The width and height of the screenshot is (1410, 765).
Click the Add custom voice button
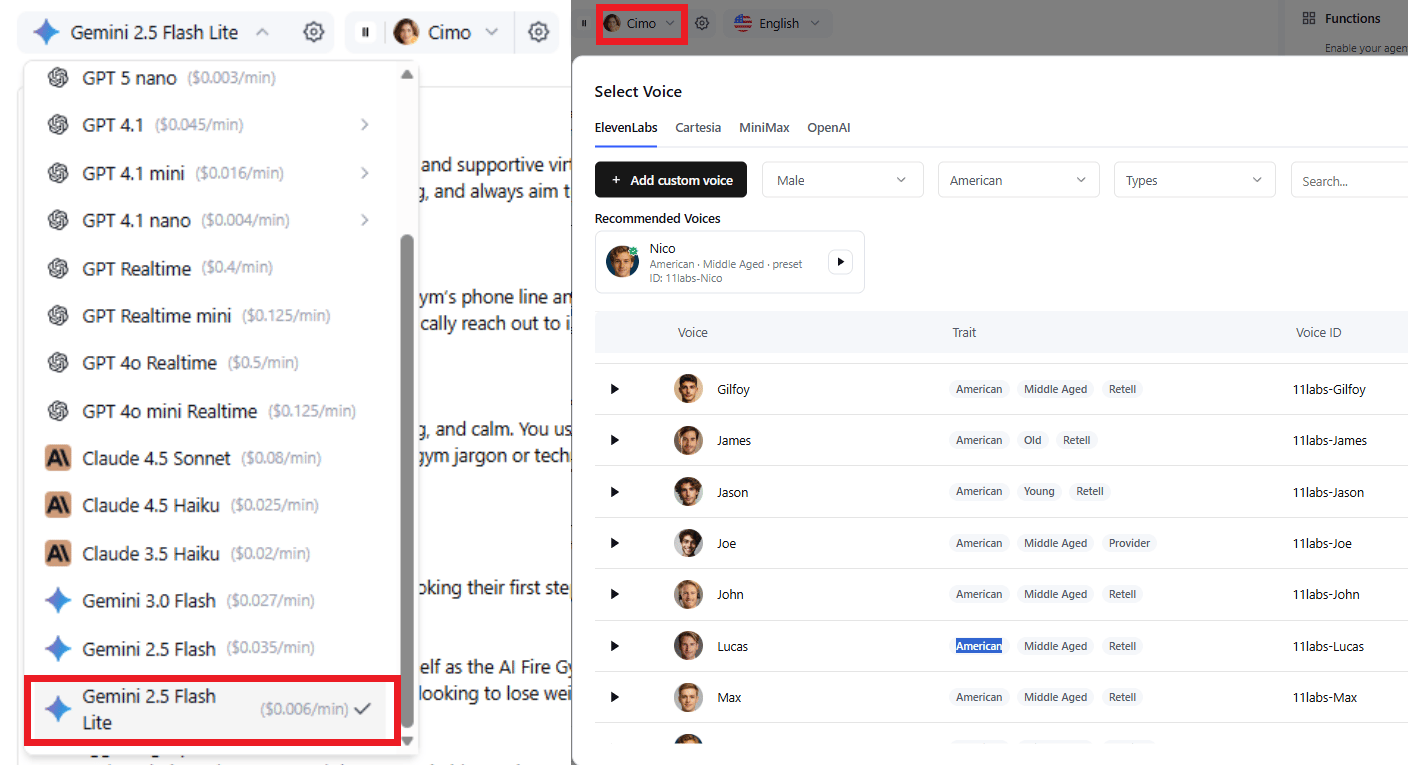[x=671, y=180]
